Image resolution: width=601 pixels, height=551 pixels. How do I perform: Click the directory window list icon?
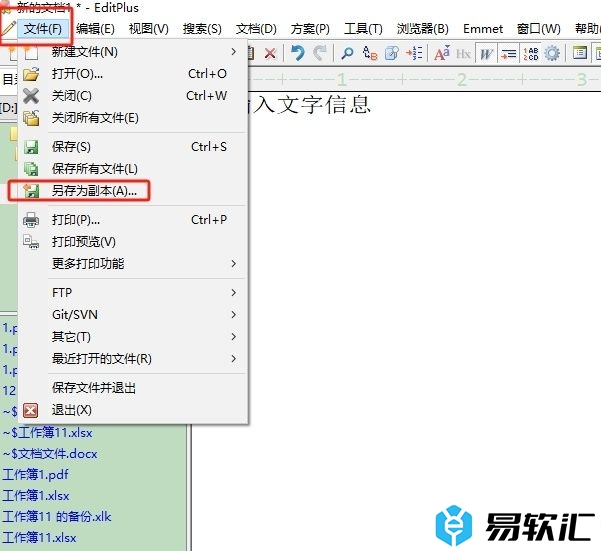click(x=580, y=52)
